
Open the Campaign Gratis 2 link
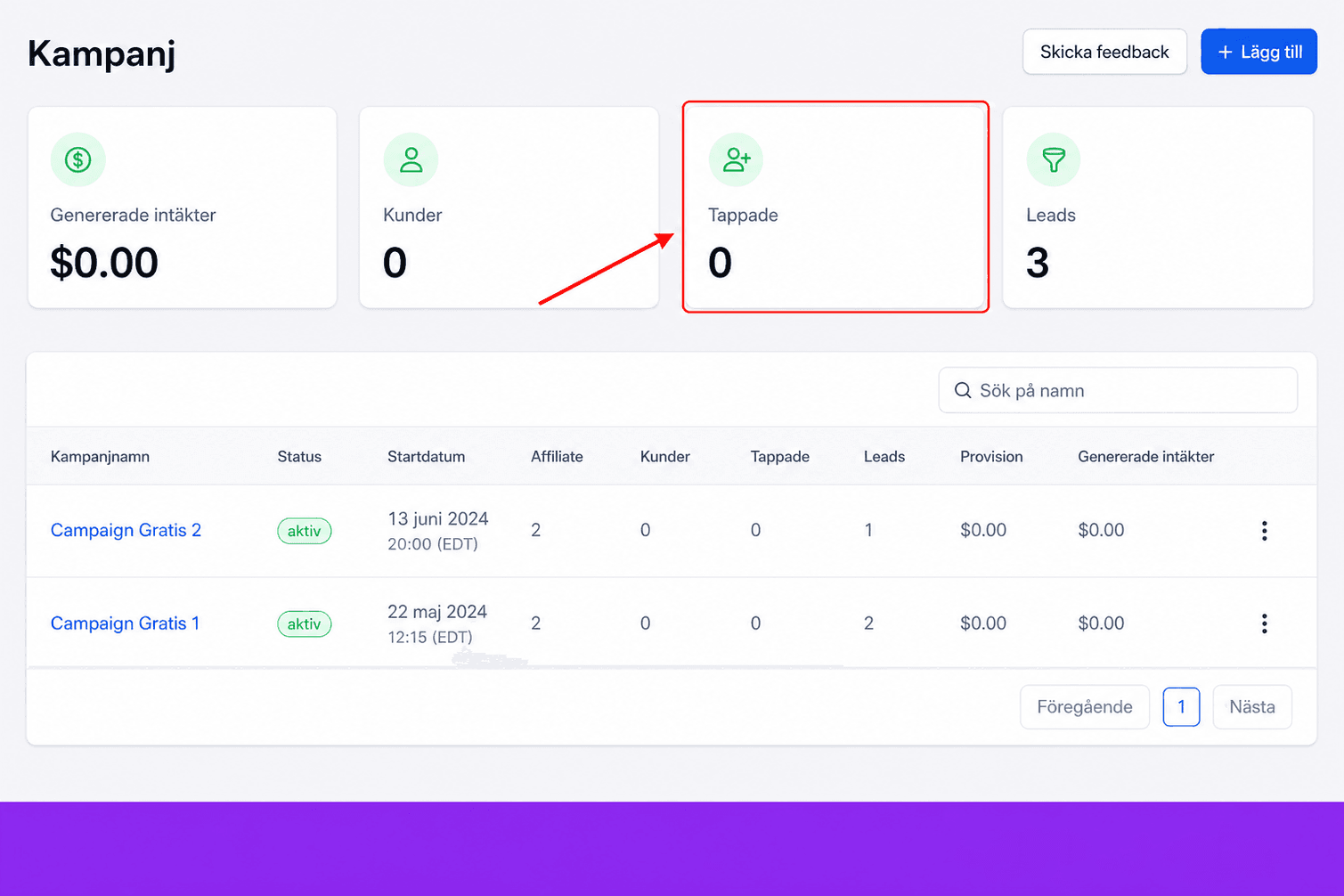[126, 531]
